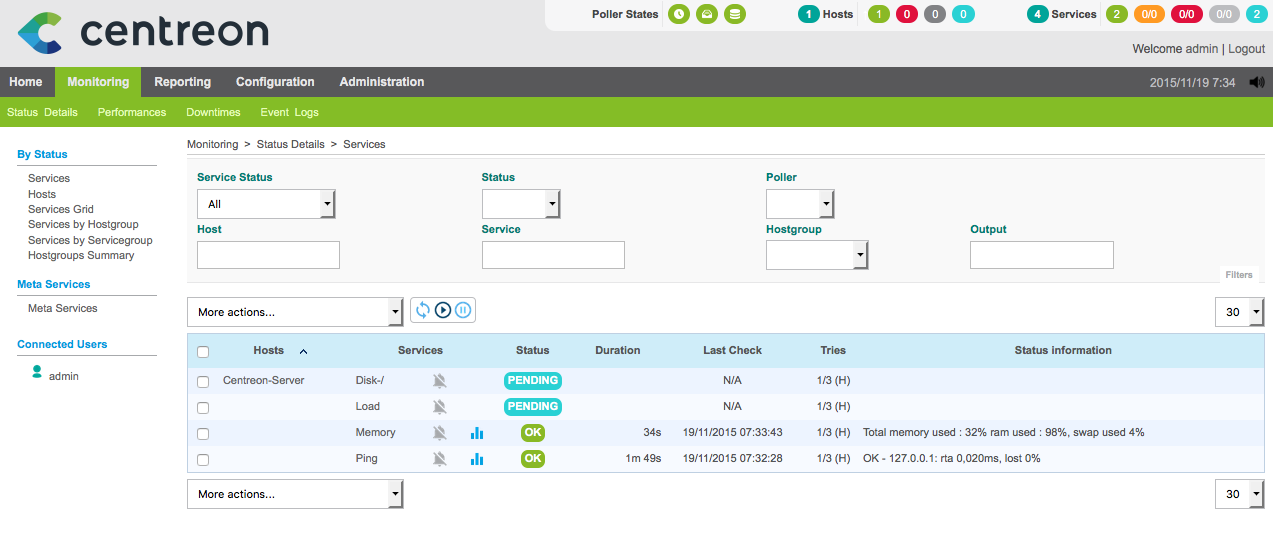1273x537 pixels.
Task: Open the performance graph icon for Memory
Action: click(477, 433)
